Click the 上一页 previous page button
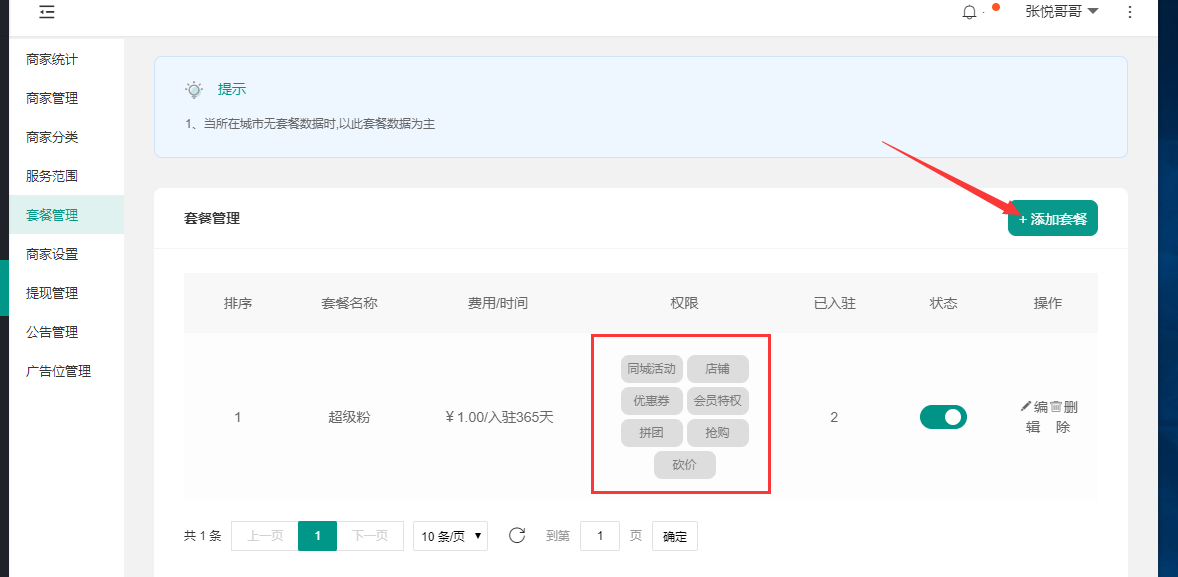Screen dimensions: 1178x577 coord(264,536)
